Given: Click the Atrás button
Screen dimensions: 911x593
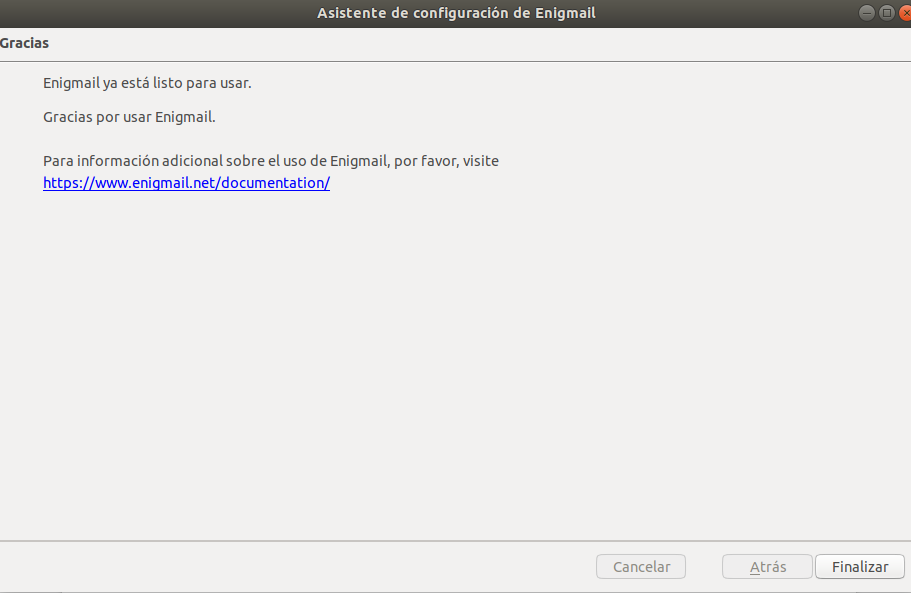Looking at the screenshot, I should point(767,566).
